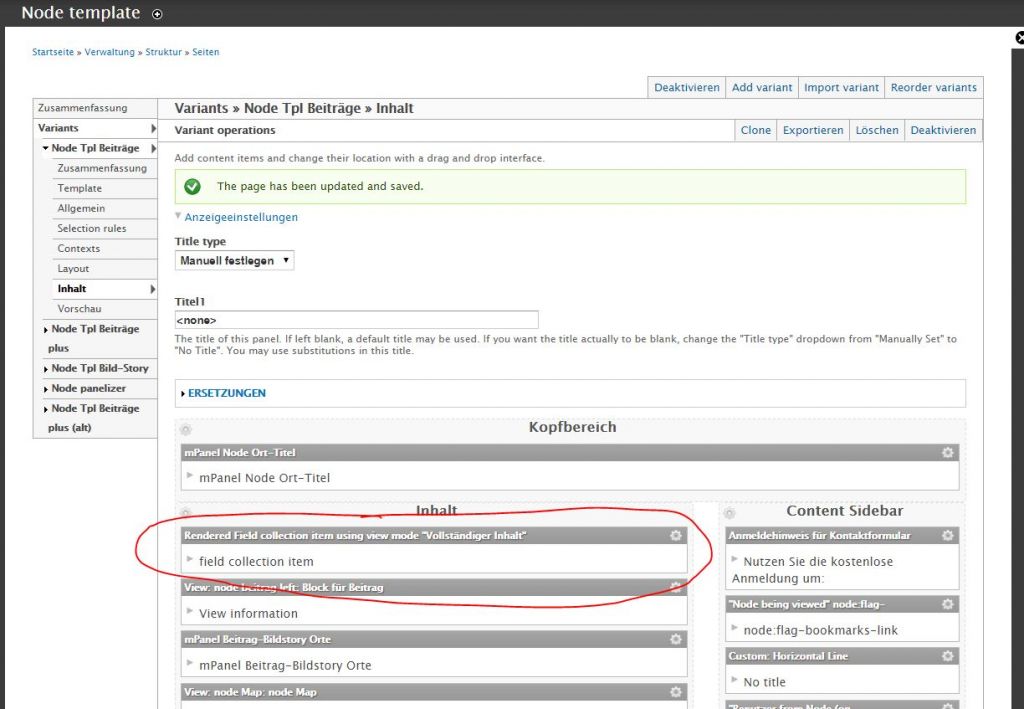This screenshot has width=1024, height=709.
Task: Click gear icon on mPanel Beitrag-Bildstory Orte pane
Action: pos(676,640)
